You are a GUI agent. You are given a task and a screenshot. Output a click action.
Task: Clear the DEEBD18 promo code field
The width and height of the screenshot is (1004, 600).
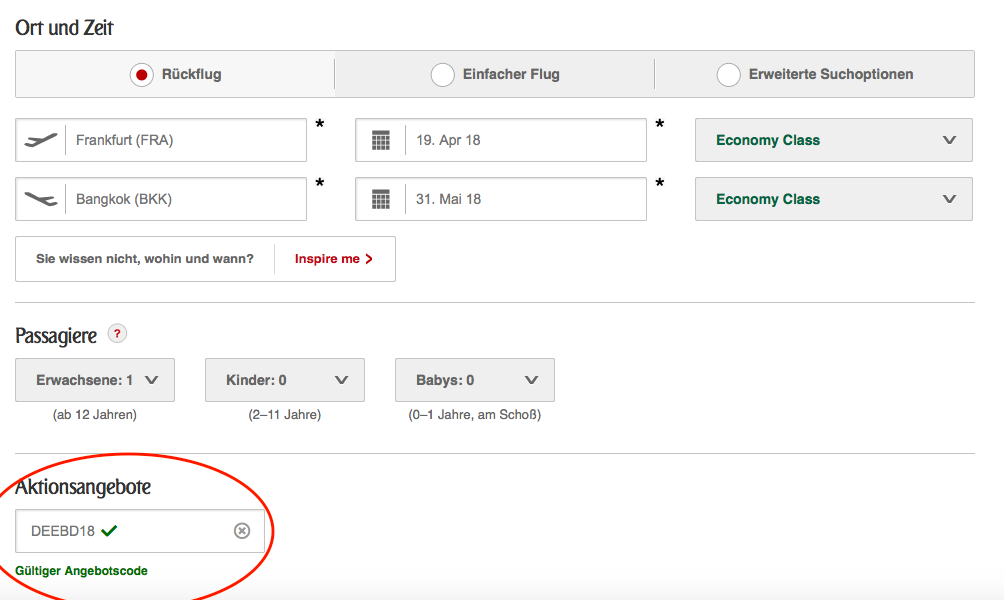tap(241, 531)
